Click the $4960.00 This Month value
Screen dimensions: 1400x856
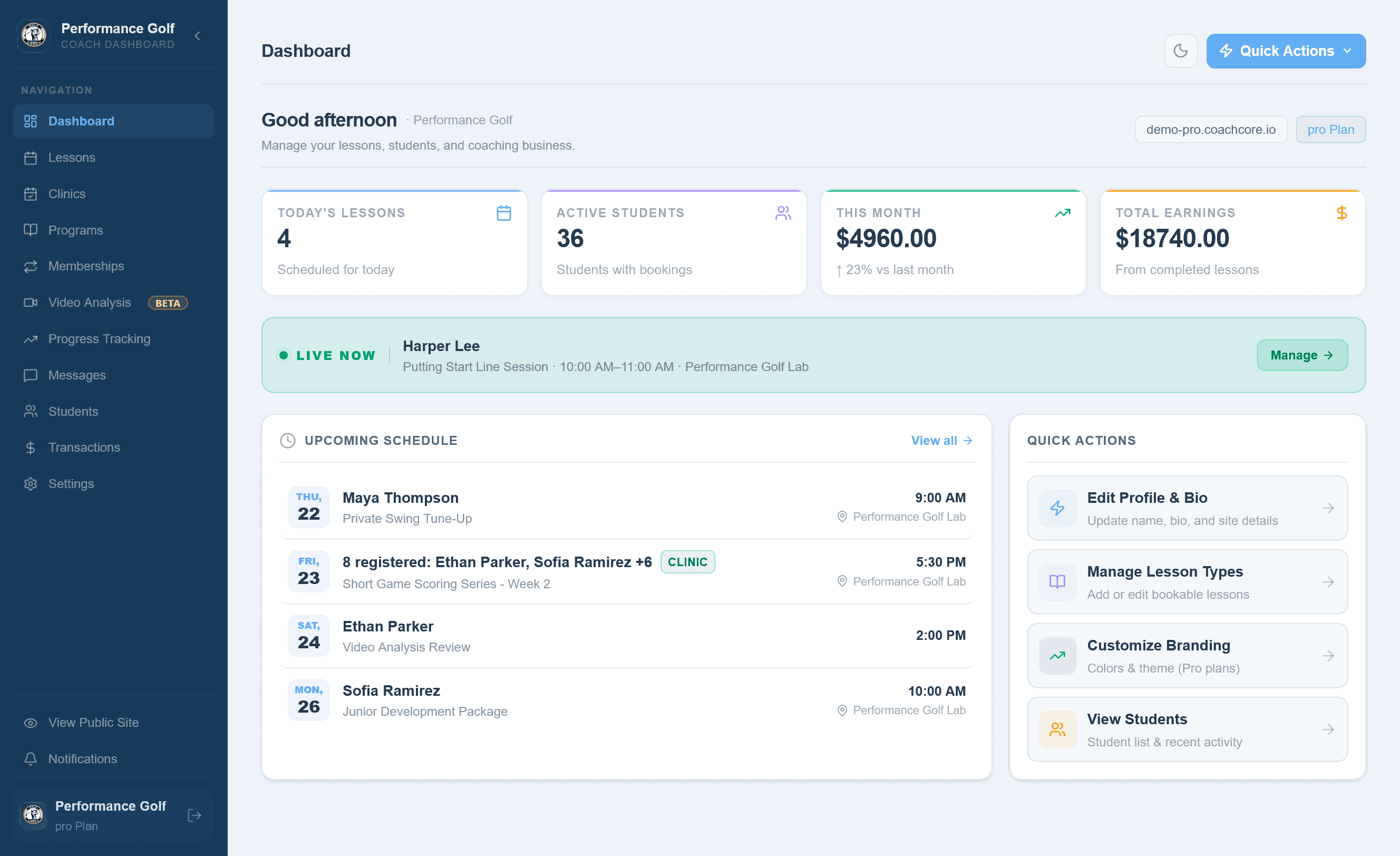coord(886,239)
